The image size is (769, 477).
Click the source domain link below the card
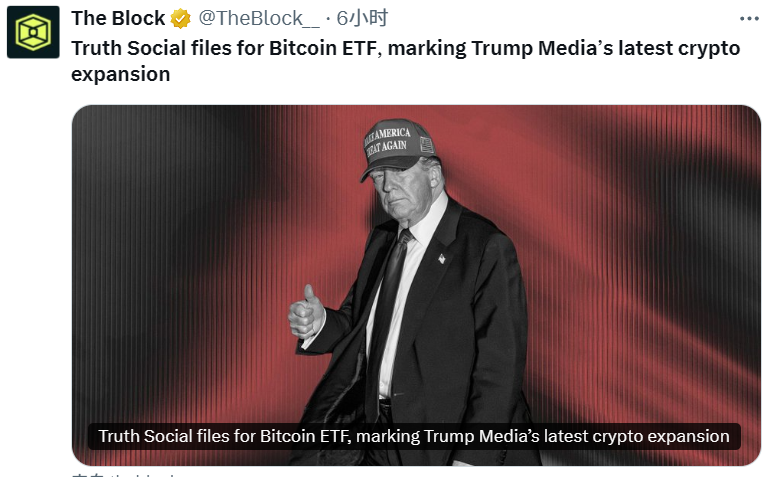point(123,475)
